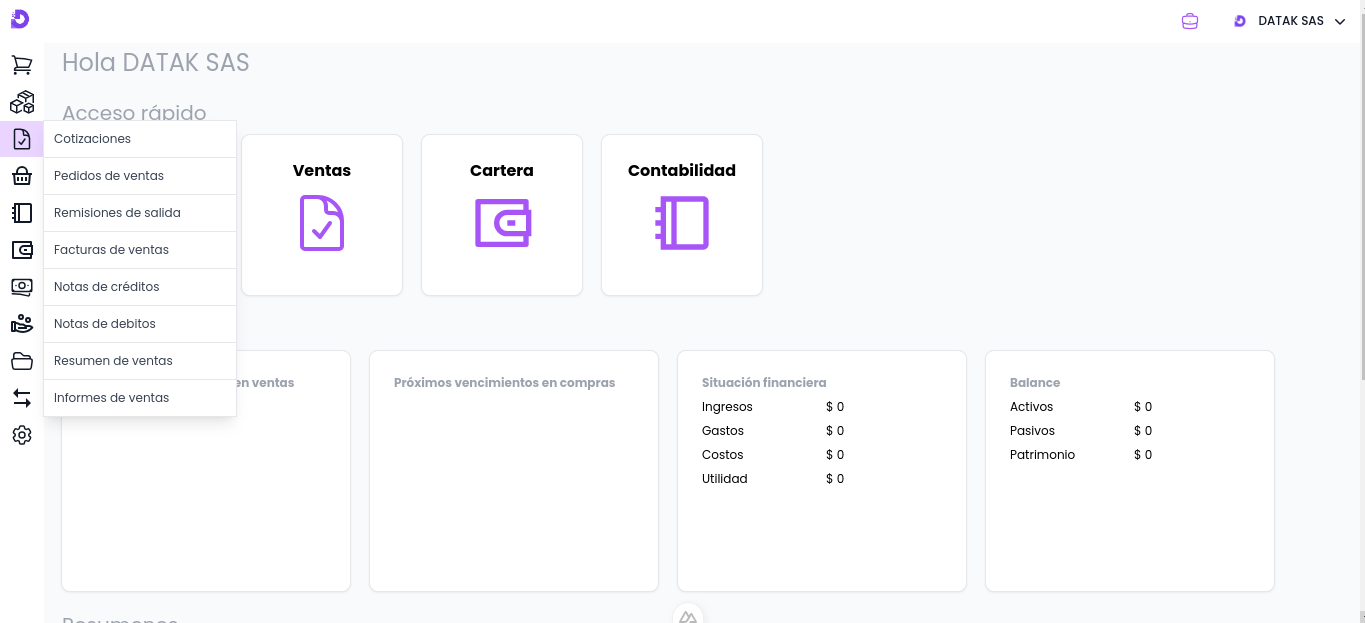
Task: Click the folder icon in the sidebar
Action: pos(22,361)
